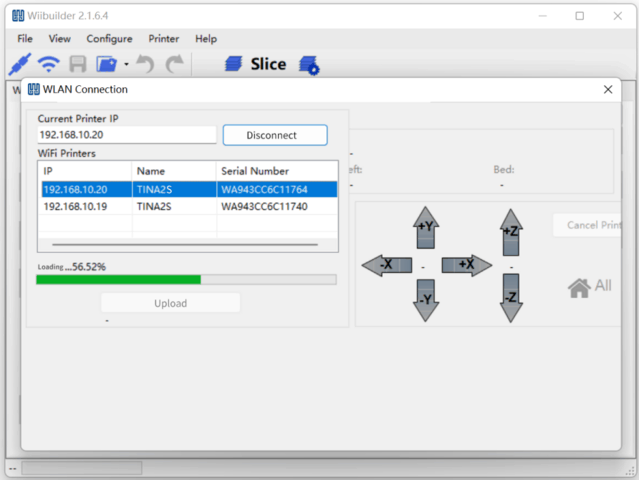The image size is (639, 480).
Task: Open the WiFi connection tool
Action: point(48,65)
